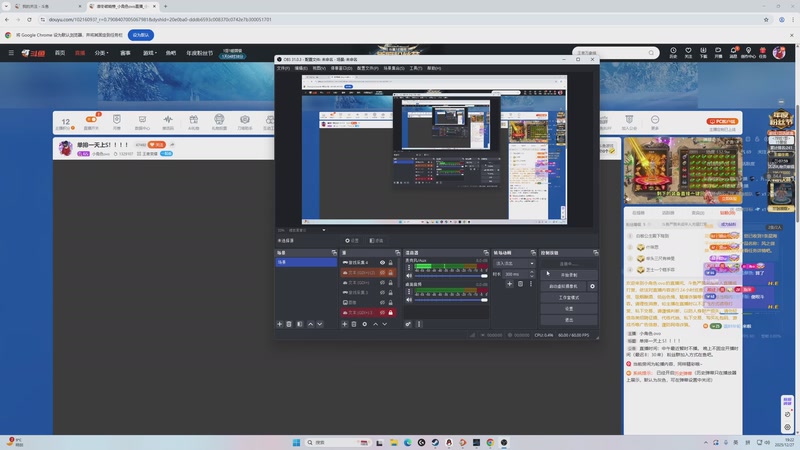The width and height of the screenshot is (800, 450).
Task: Open Douyu history icon in the top bar
Action: (673, 52)
